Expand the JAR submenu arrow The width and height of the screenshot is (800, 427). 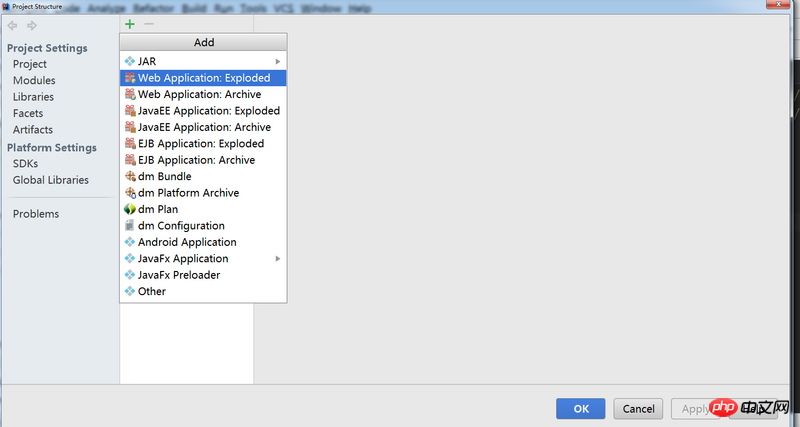[x=277, y=62]
